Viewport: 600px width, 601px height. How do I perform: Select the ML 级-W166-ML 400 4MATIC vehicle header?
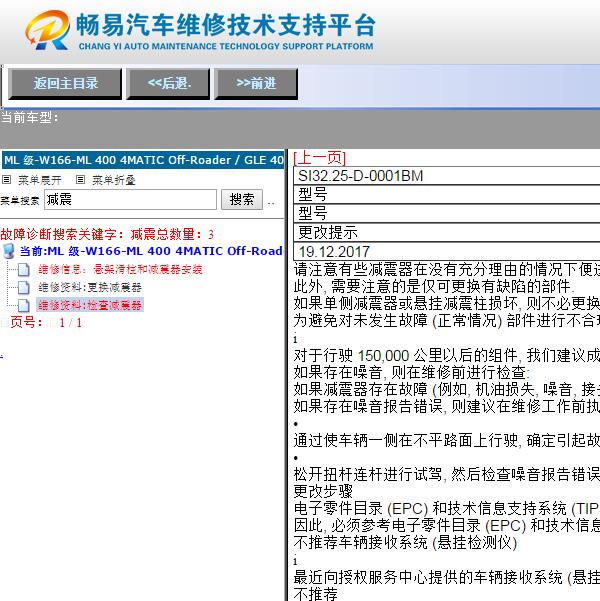pos(143,160)
